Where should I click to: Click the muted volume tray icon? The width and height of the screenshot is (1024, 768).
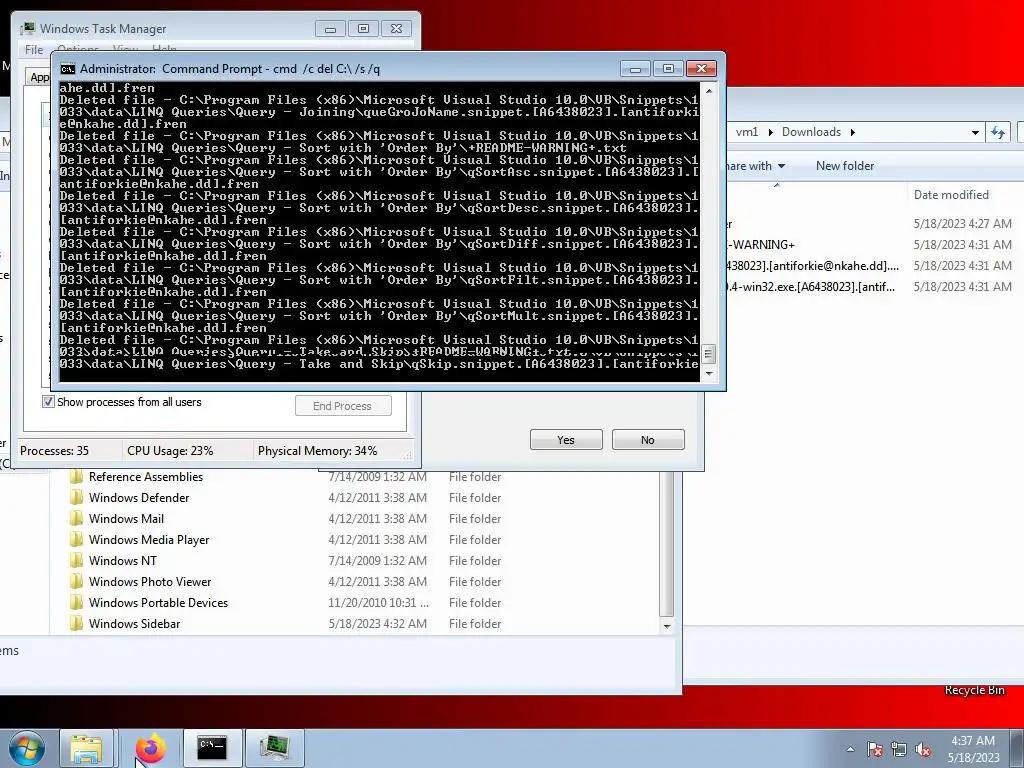[x=923, y=749]
